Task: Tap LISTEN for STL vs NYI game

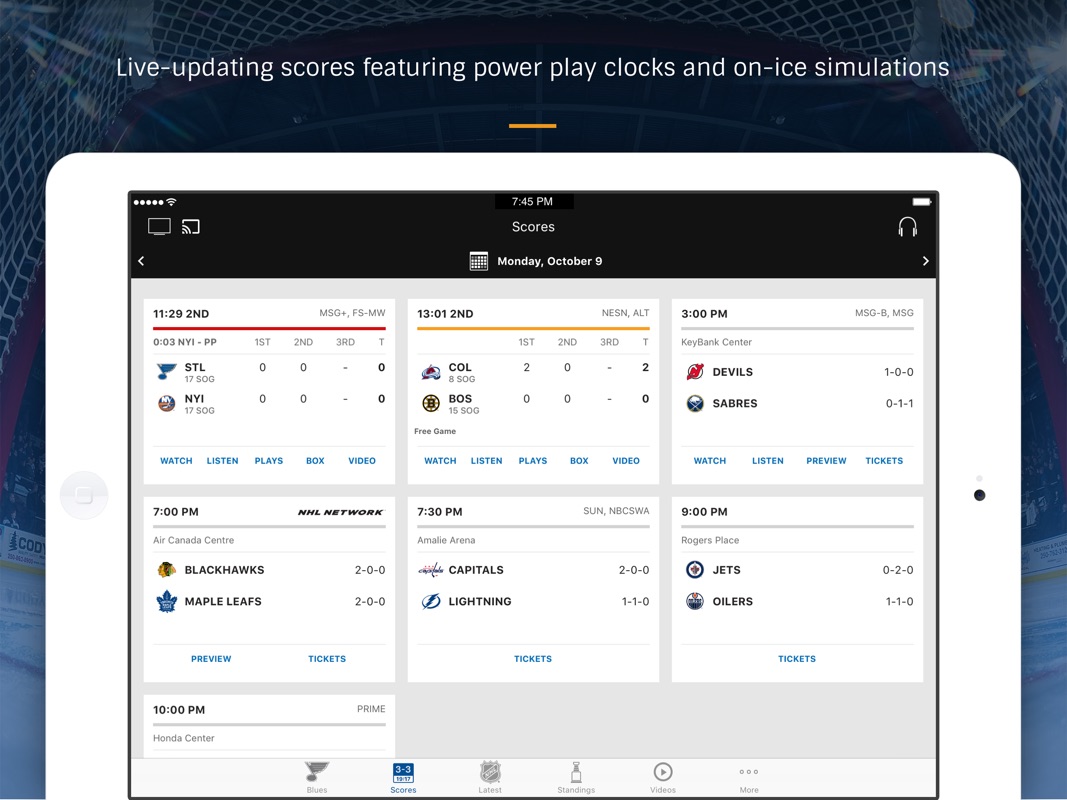Action: pyautogui.click(x=223, y=461)
